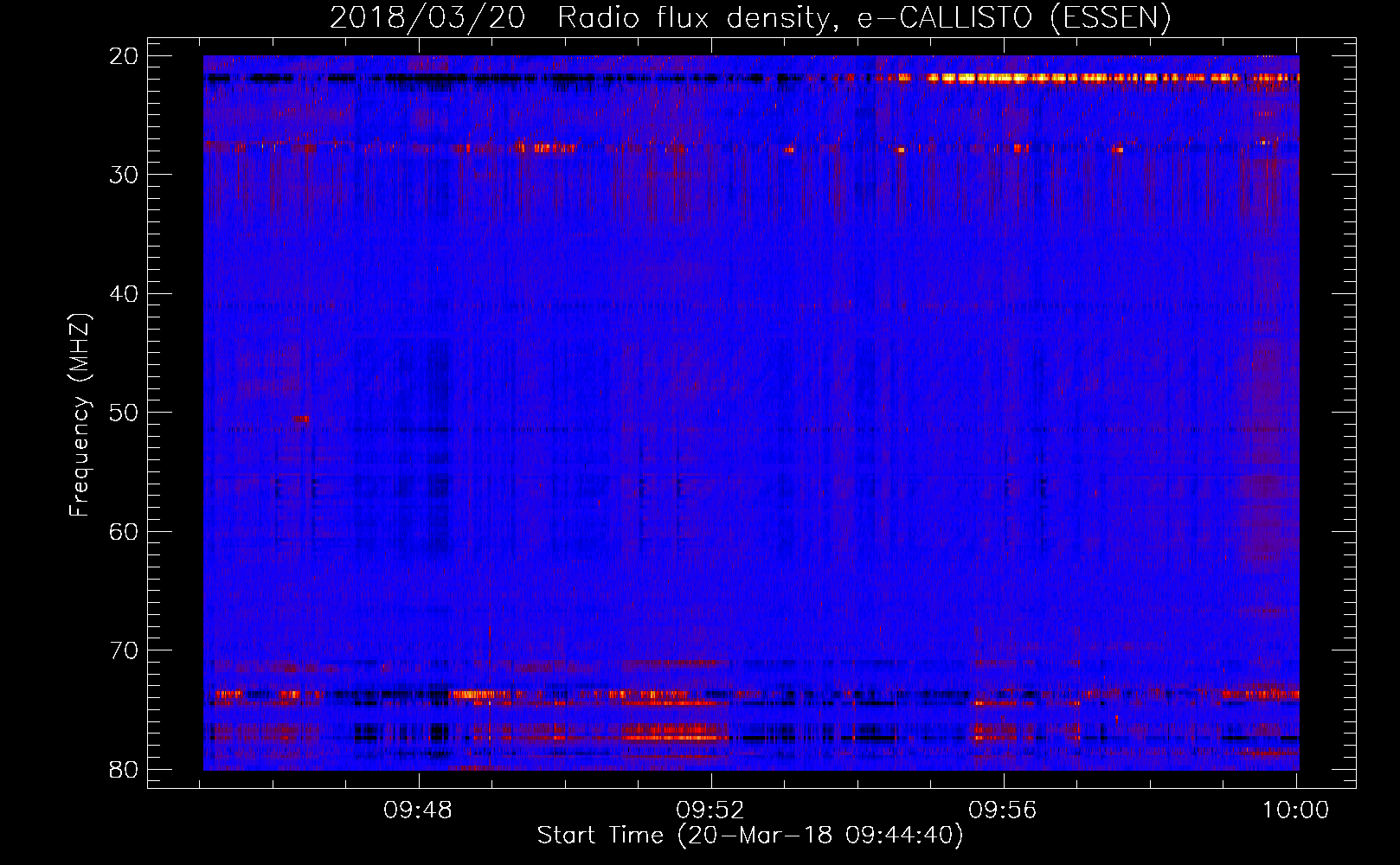1400x865 pixels.
Task: Click the '10:00' time tick label
Action: [x=1295, y=811]
